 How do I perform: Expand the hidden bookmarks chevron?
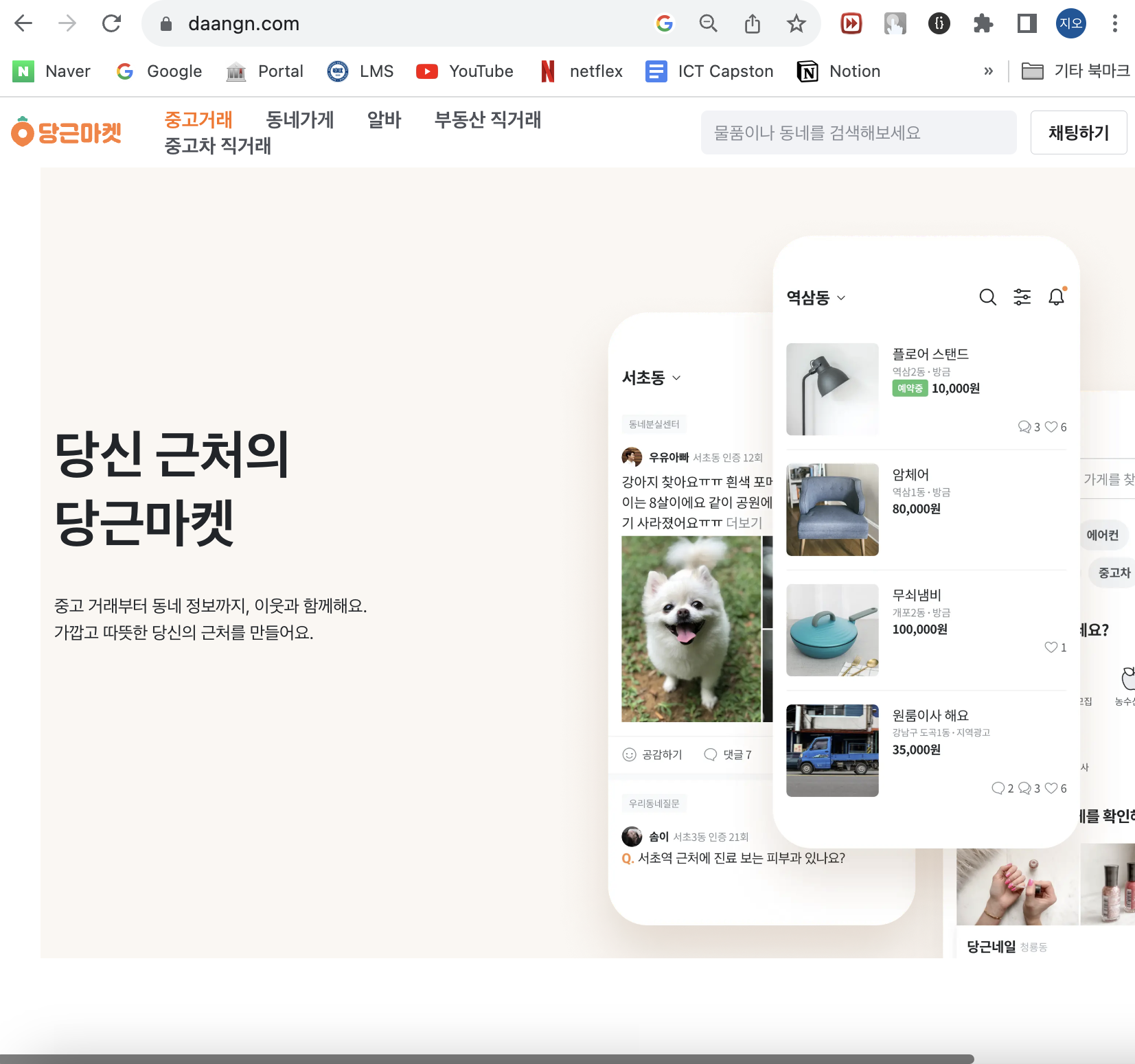pyautogui.click(x=988, y=71)
